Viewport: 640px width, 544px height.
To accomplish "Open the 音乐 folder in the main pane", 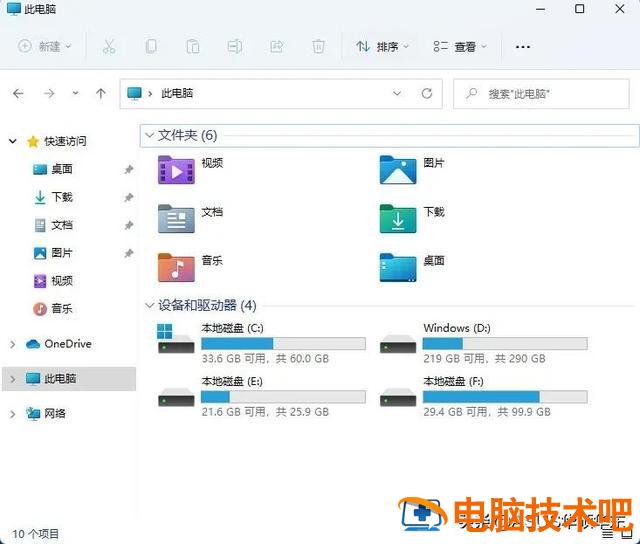I will click(x=176, y=268).
